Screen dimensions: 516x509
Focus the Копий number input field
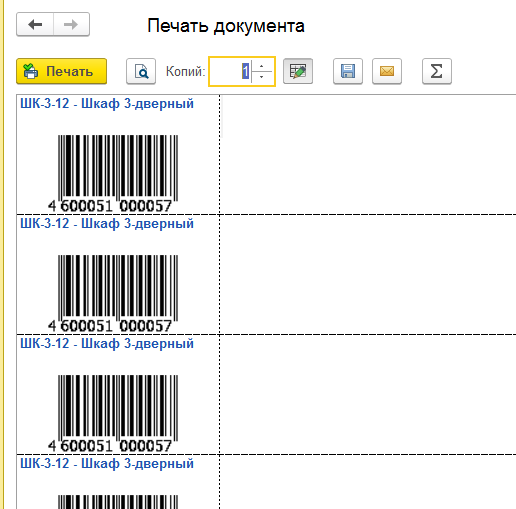(231, 71)
